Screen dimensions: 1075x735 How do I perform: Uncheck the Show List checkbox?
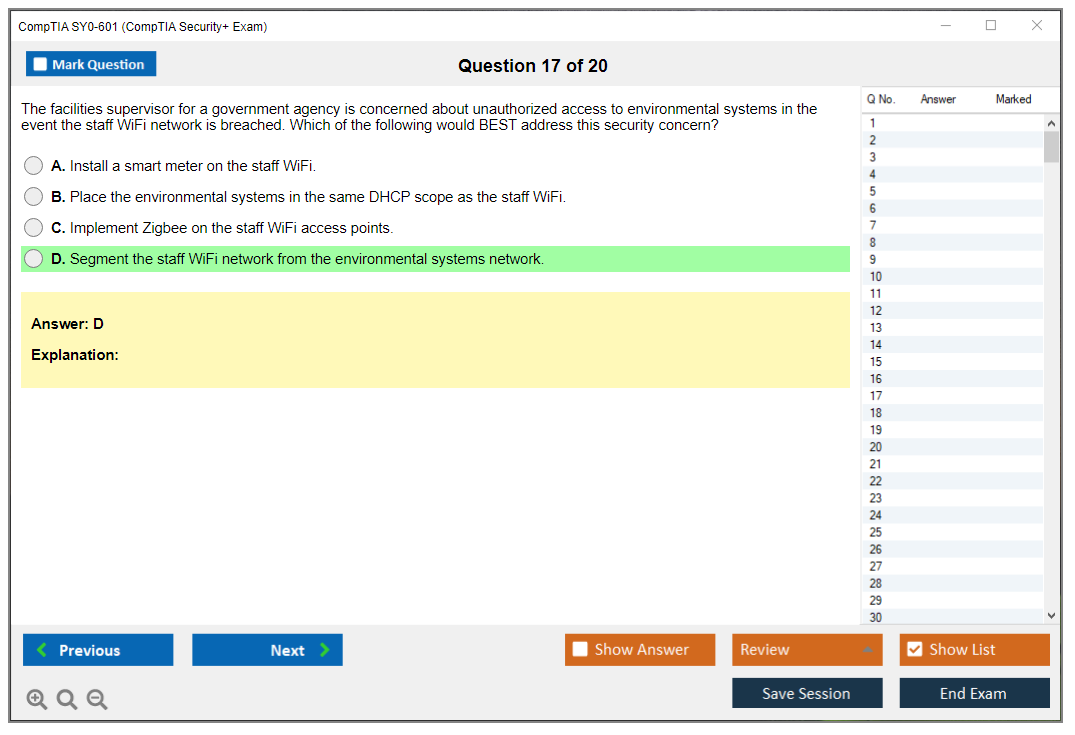tap(914, 650)
